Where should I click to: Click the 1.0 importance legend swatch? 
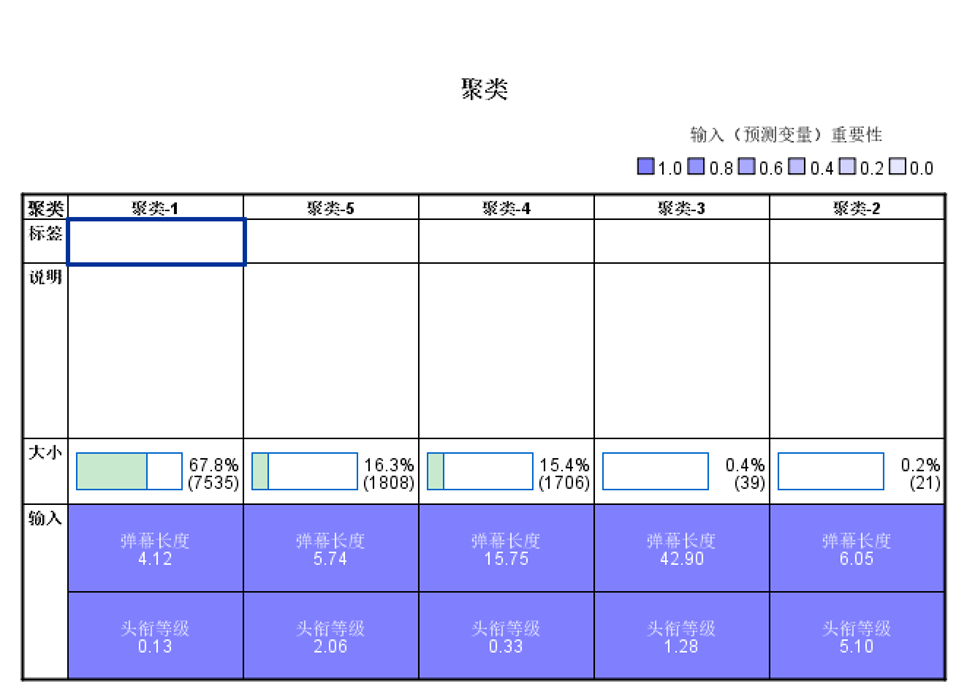[645, 167]
